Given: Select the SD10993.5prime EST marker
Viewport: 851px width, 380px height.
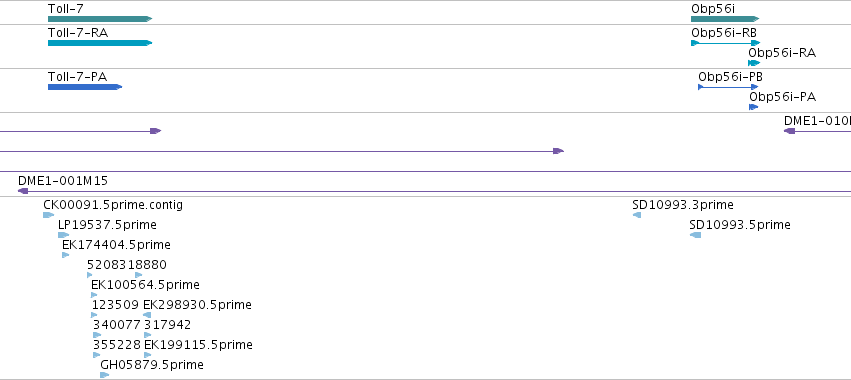Looking at the screenshot, I should click(x=695, y=235).
